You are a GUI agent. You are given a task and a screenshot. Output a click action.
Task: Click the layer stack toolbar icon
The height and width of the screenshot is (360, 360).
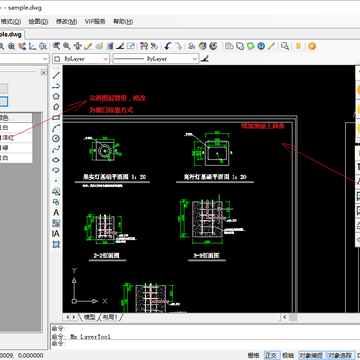coord(110,46)
